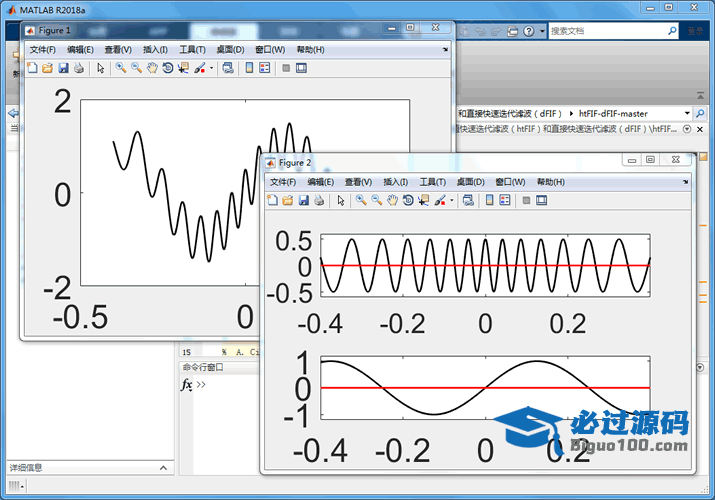Image resolution: width=715 pixels, height=500 pixels.
Task: Insert Legend in Figure 2
Action: (505, 201)
